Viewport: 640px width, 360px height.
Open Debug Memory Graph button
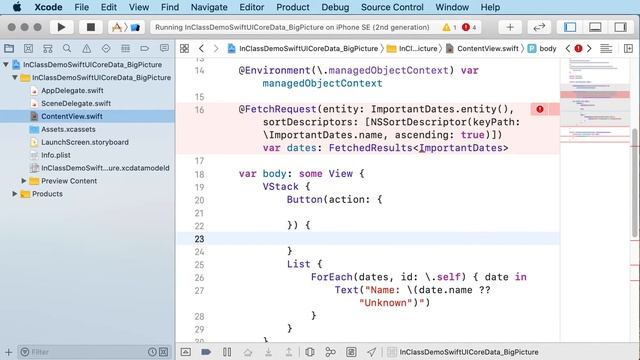click(330, 352)
